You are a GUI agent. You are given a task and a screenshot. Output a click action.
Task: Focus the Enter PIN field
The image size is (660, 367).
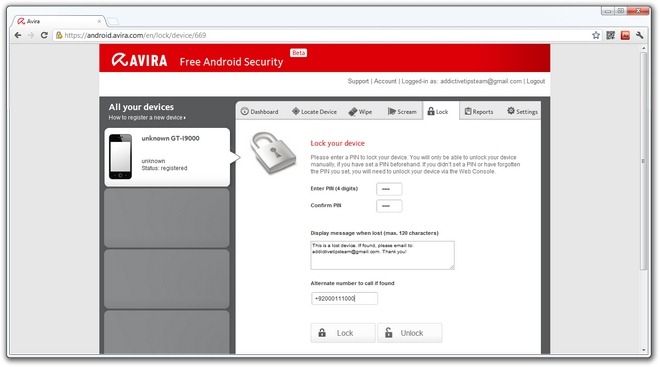click(x=389, y=189)
